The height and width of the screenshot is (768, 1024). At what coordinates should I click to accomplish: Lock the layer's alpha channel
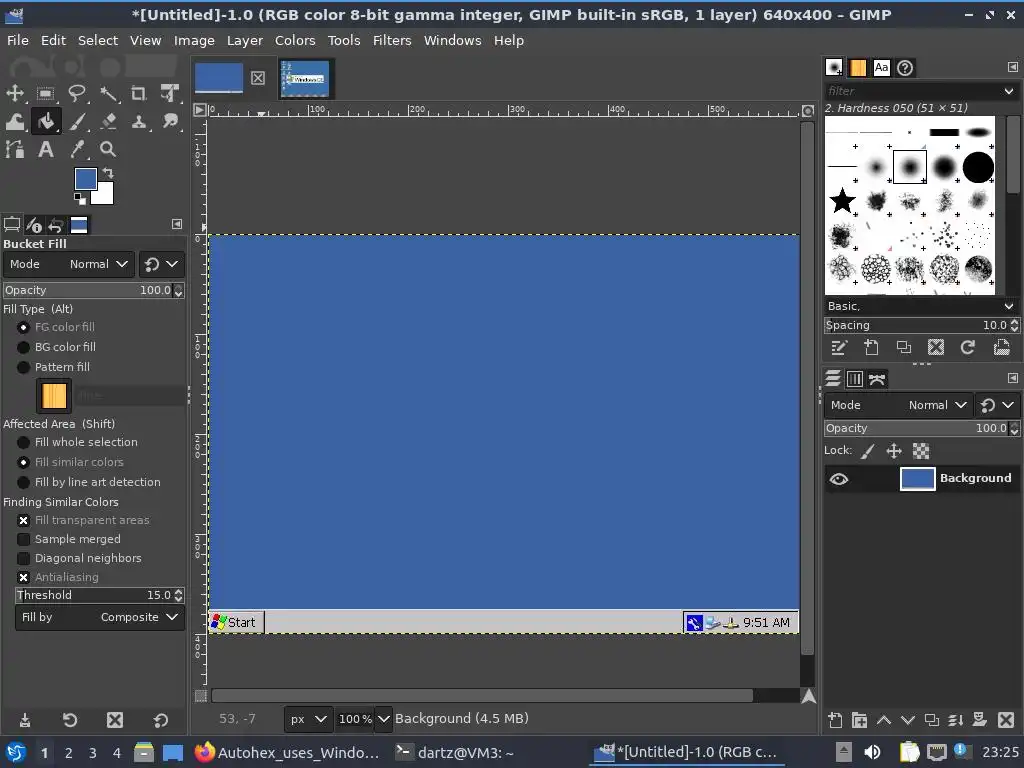(921, 451)
